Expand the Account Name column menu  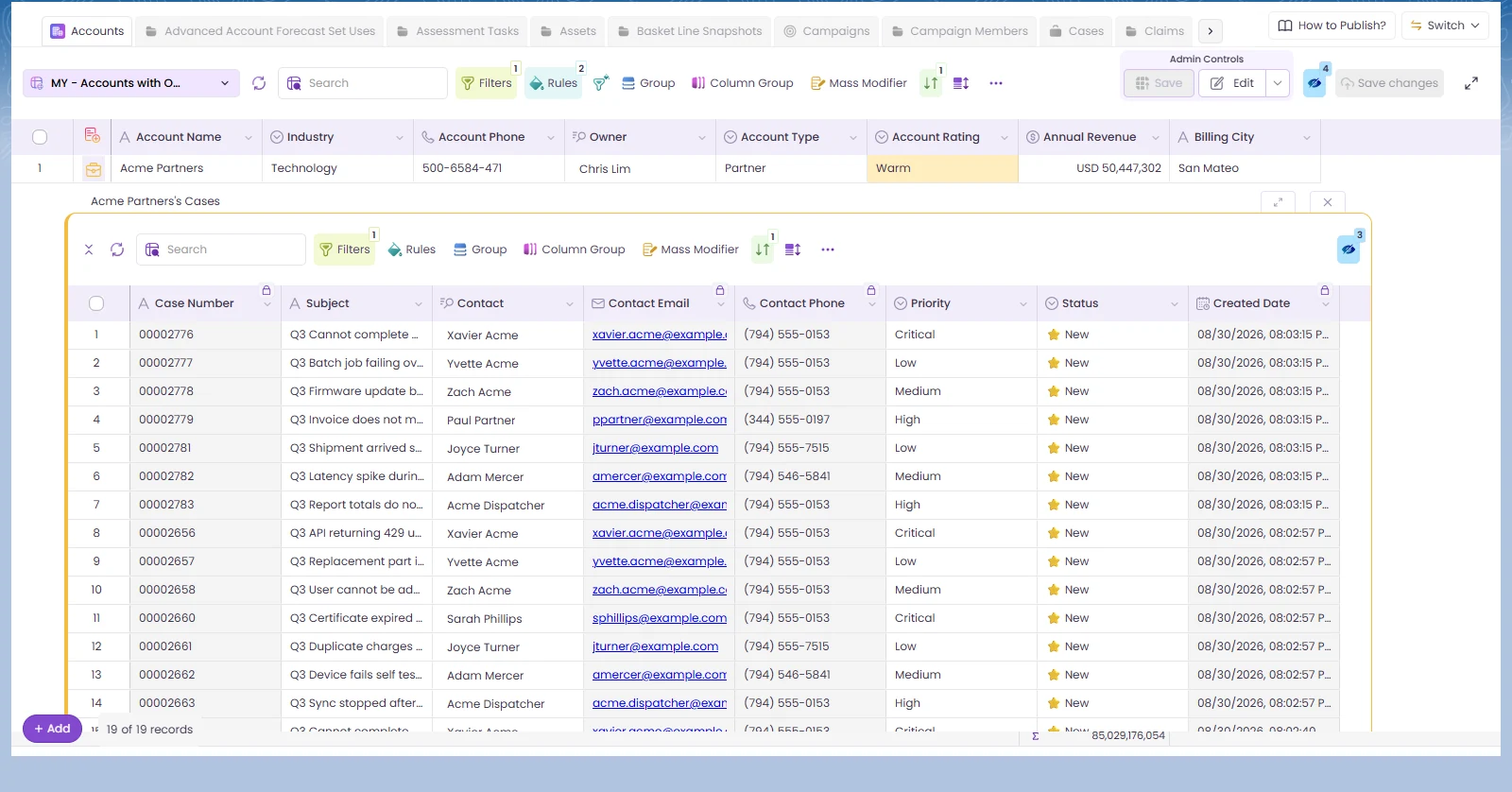(249, 137)
